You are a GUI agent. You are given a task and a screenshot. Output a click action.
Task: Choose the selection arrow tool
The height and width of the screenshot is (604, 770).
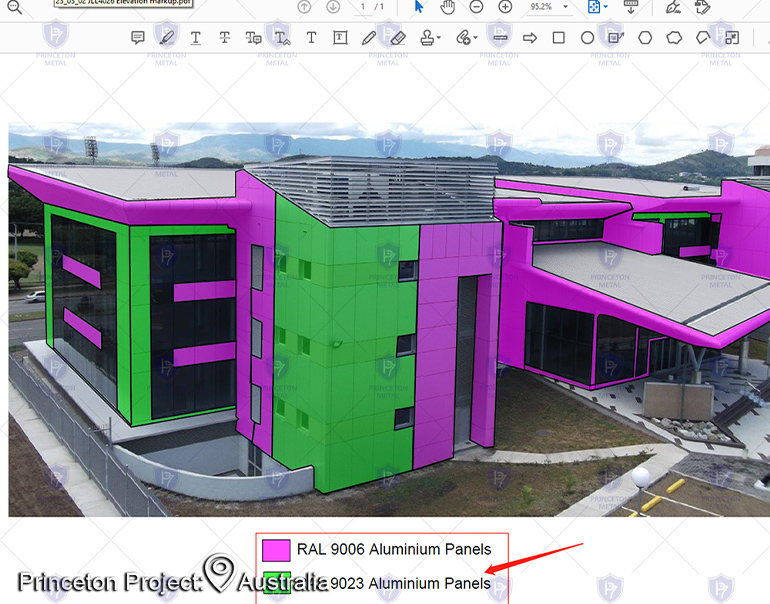point(419,7)
